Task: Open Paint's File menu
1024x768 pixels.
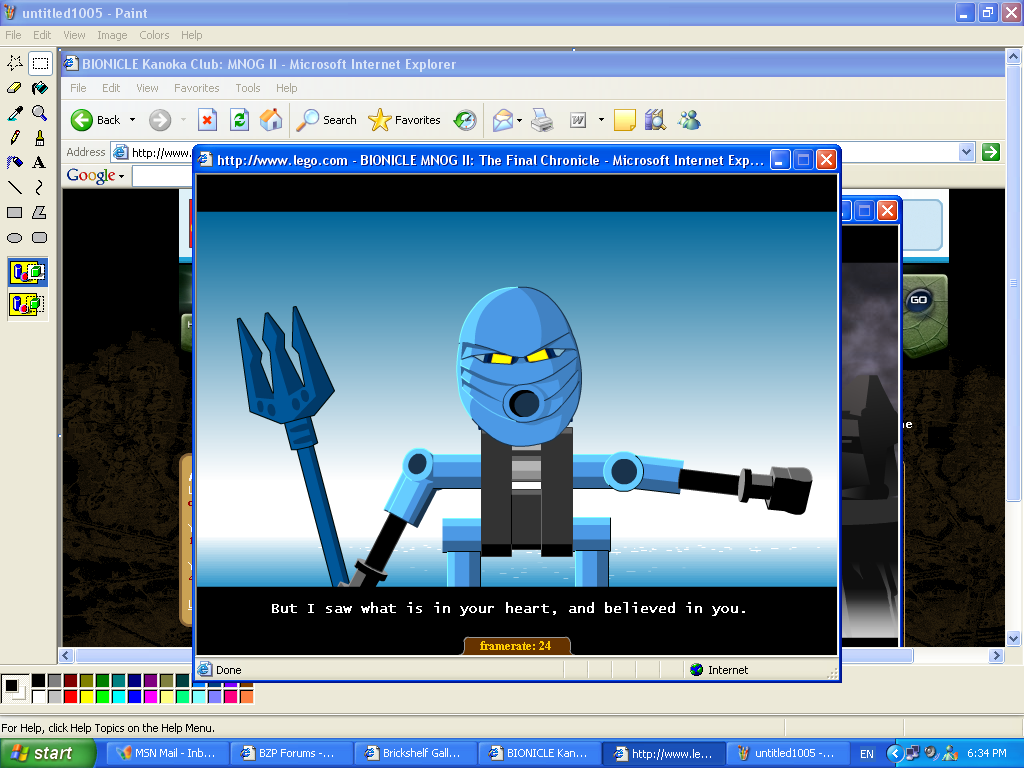Action: tap(13, 35)
